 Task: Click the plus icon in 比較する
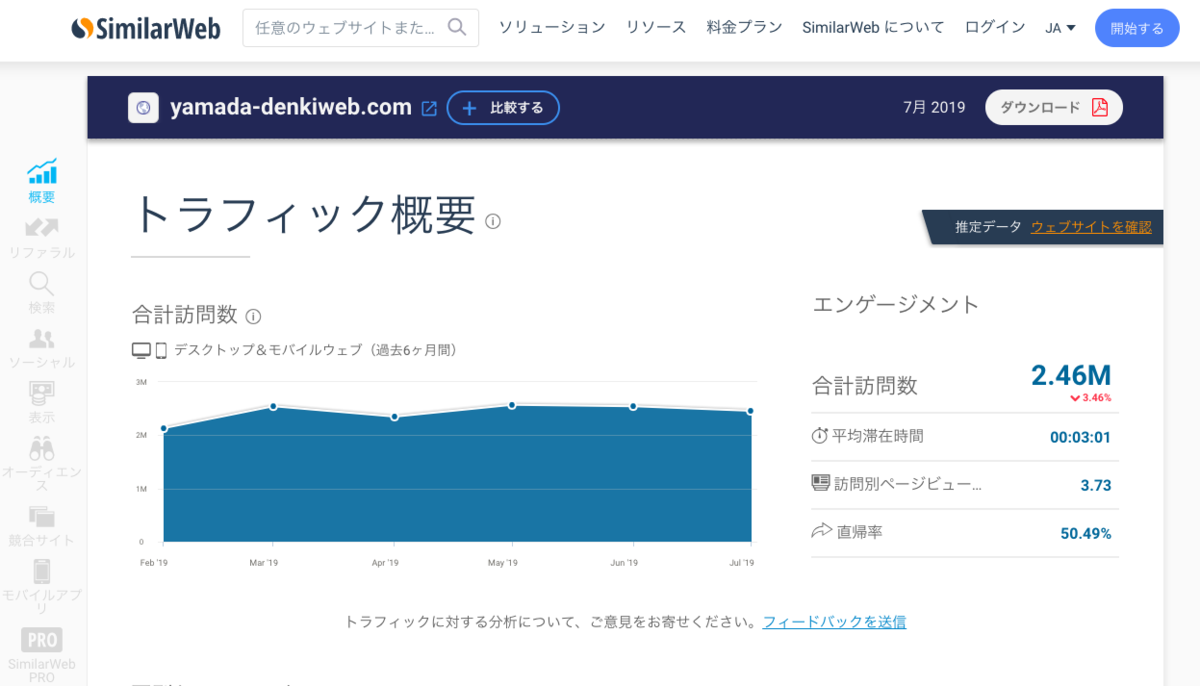coord(469,108)
